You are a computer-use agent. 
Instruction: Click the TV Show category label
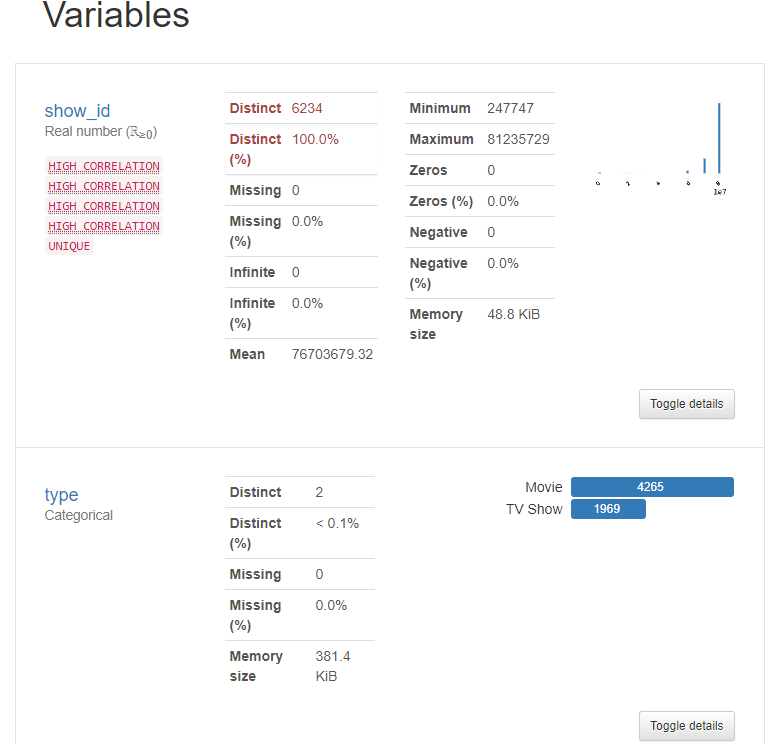click(x=534, y=509)
